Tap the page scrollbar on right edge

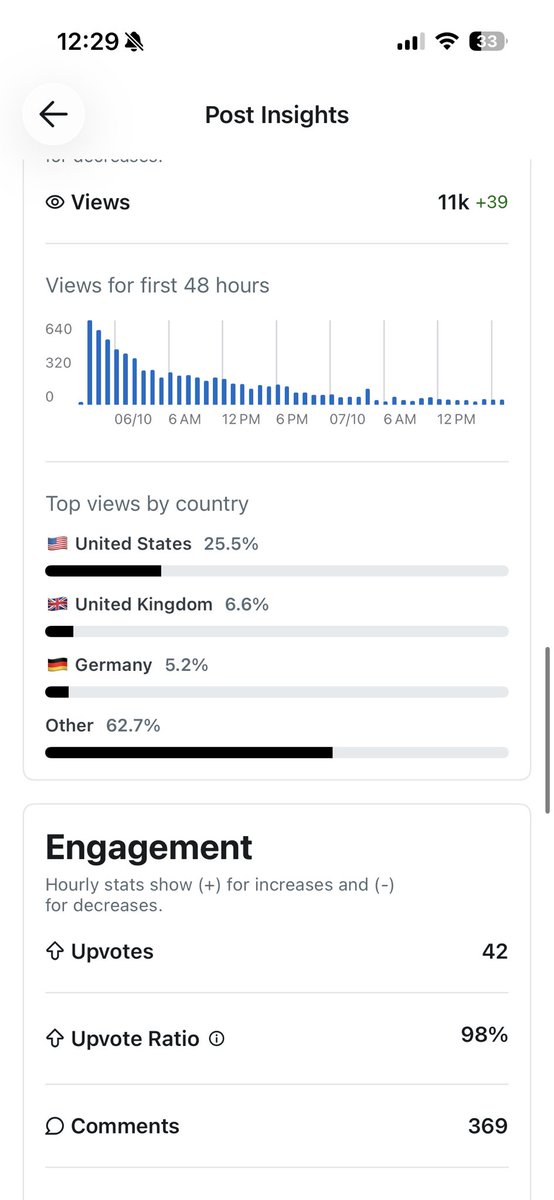(x=547, y=730)
